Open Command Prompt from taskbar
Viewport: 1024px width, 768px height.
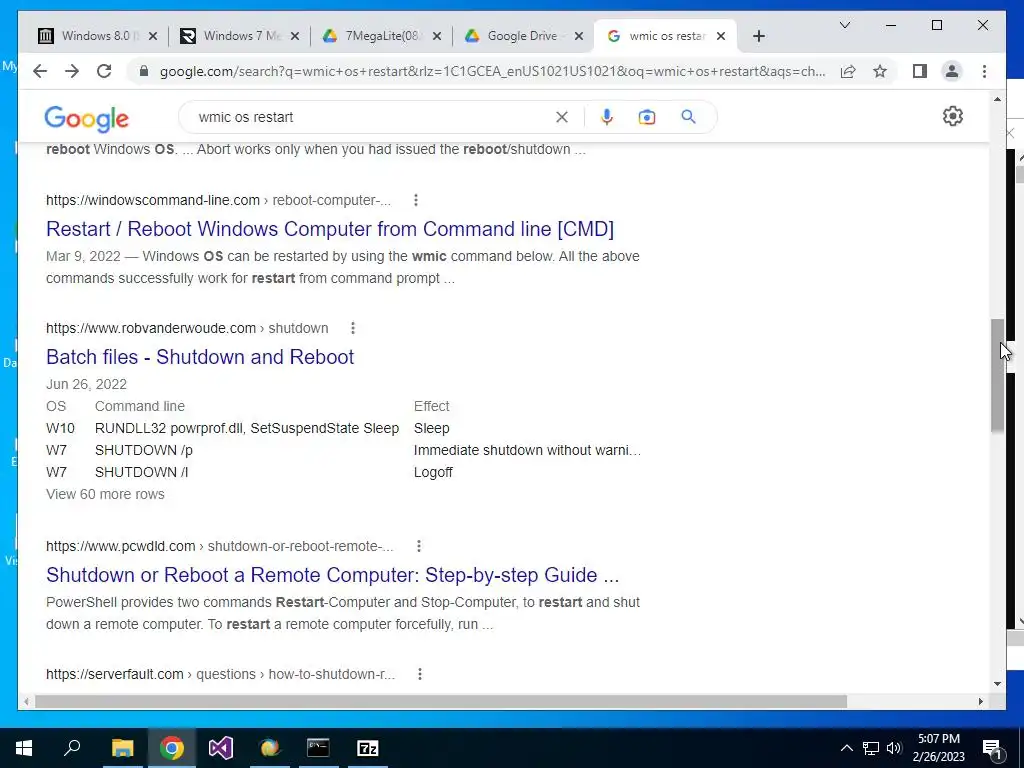318,748
